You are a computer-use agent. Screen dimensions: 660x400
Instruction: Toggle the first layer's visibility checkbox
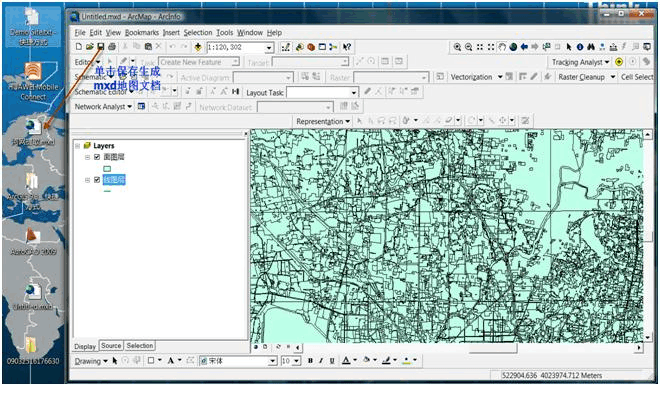[x=97, y=157]
